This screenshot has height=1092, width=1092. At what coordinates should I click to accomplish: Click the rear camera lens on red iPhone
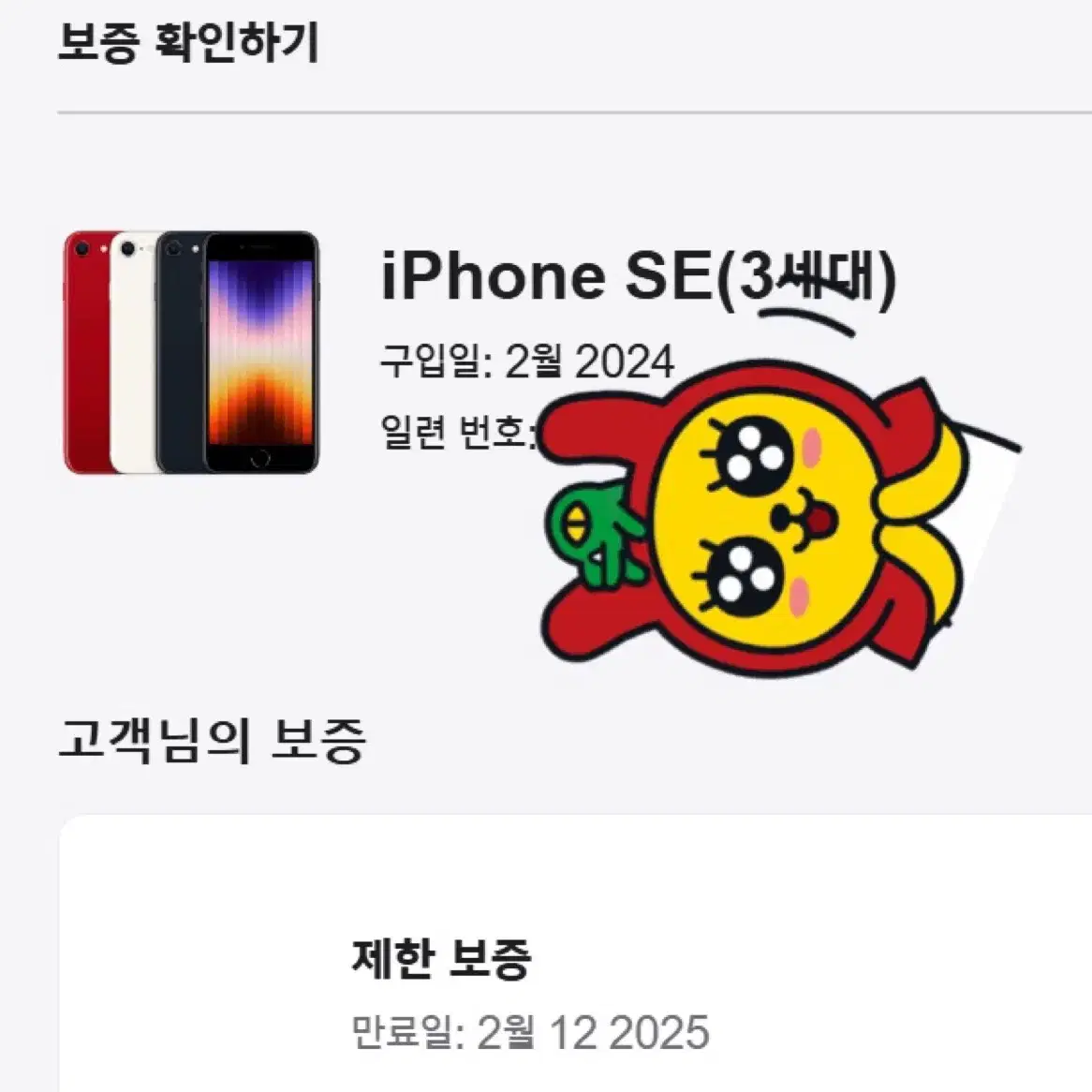[82, 248]
